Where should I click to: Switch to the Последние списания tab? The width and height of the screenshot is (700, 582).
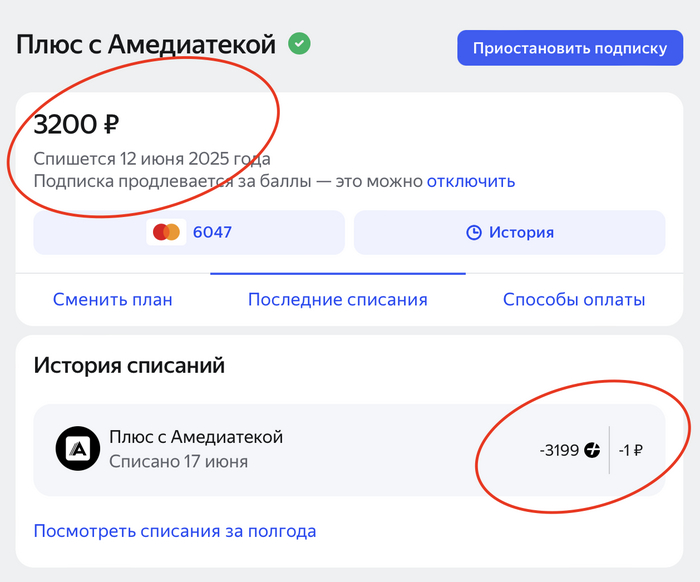(338, 299)
